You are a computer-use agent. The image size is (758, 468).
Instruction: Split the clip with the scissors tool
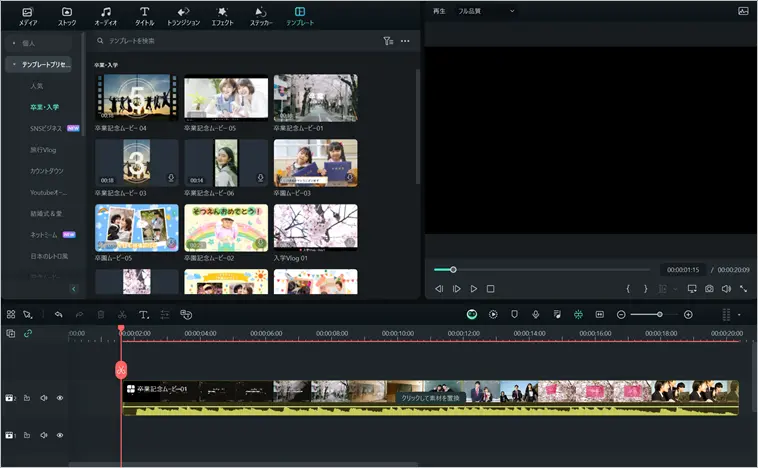click(x=122, y=315)
